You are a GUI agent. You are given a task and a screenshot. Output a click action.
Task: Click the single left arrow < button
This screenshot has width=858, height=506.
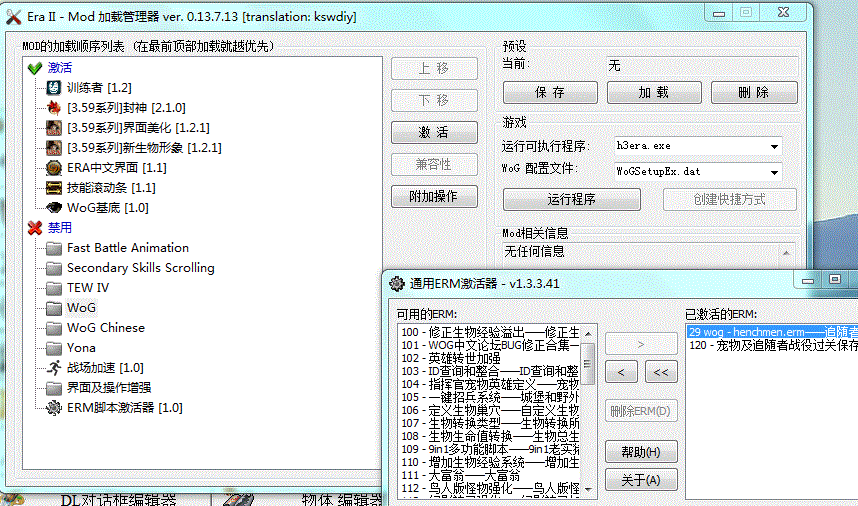[621, 372]
